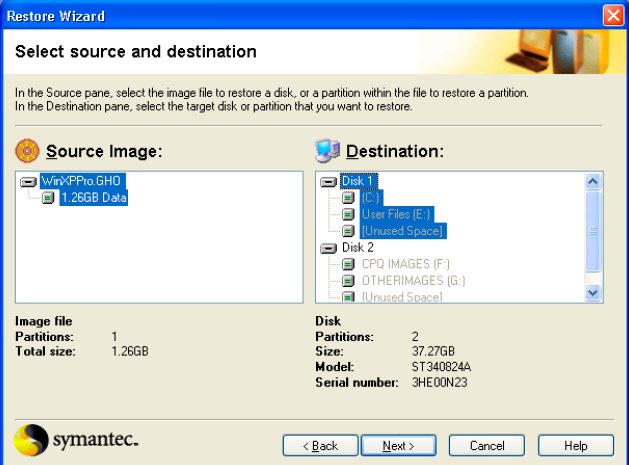This screenshot has height=465, width=629.
Task: Cancel the Restore Wizard
Action: point(487,445)
